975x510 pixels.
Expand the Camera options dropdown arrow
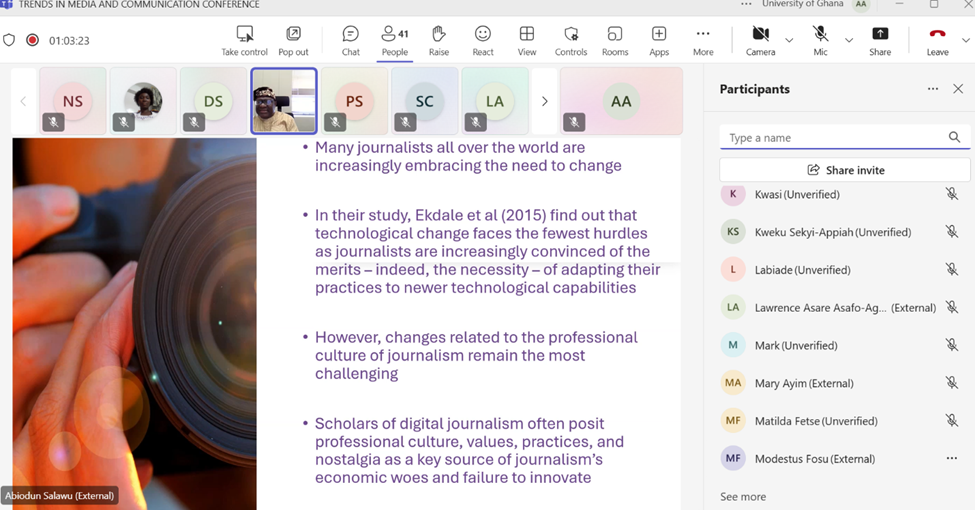(789, 41)
